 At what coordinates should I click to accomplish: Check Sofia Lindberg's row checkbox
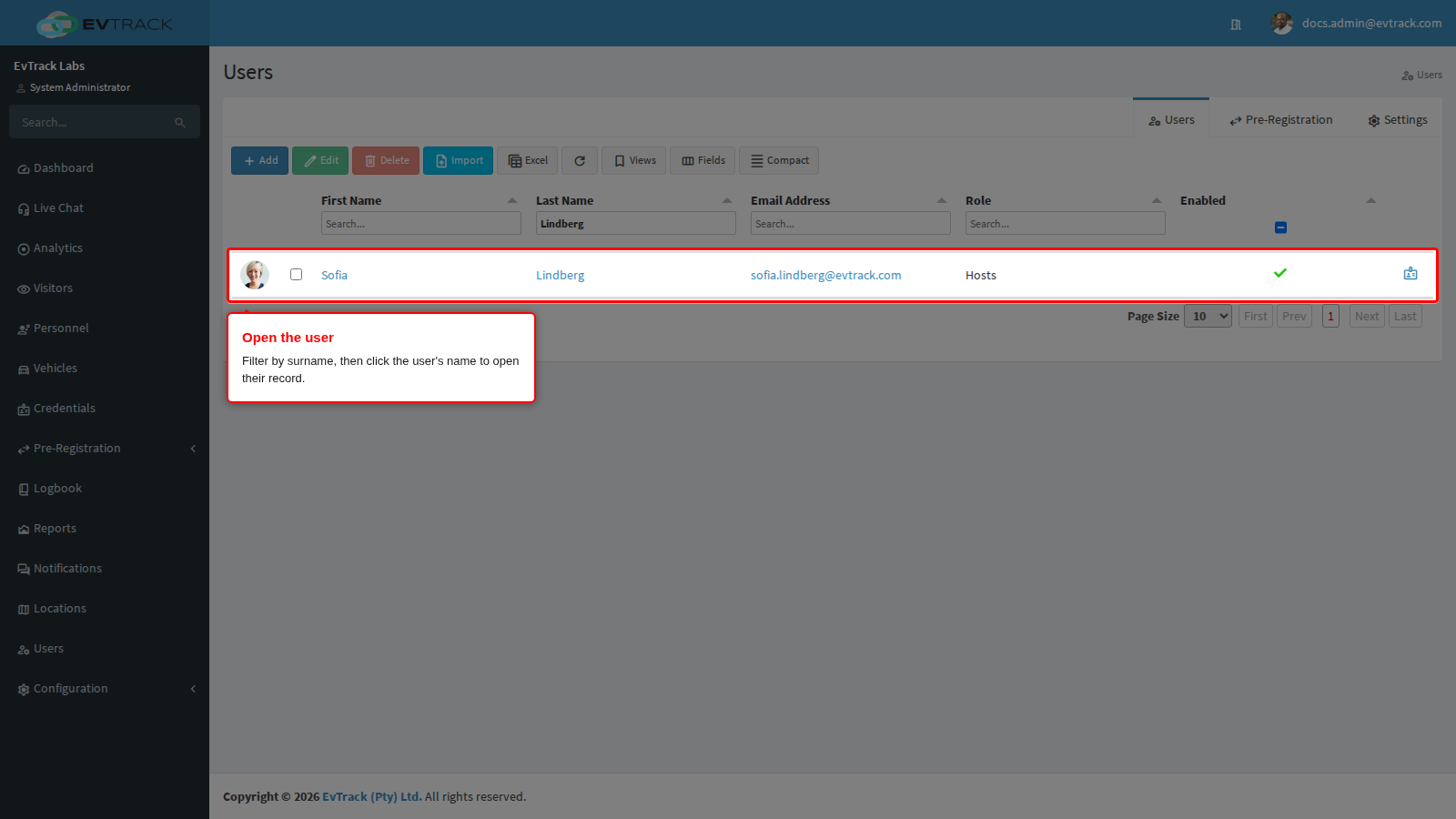tap(296, 274)
